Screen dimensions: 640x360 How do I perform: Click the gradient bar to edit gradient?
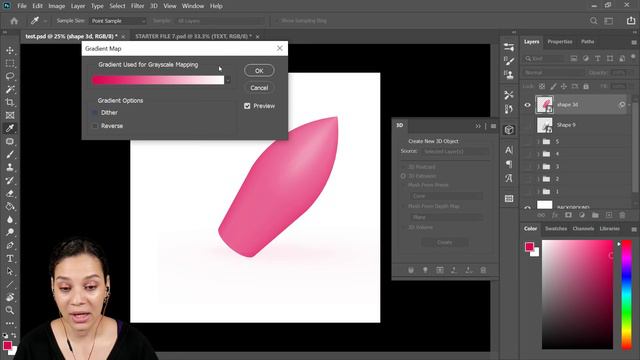tap(158, 80)
